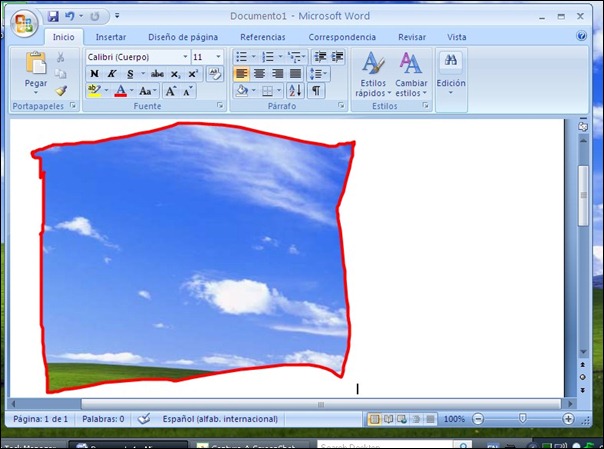Image resolution: width=604 pixels, height=449 pixels.
Task: Apply the yellow text highlight color
Action: tap(94, 91)
